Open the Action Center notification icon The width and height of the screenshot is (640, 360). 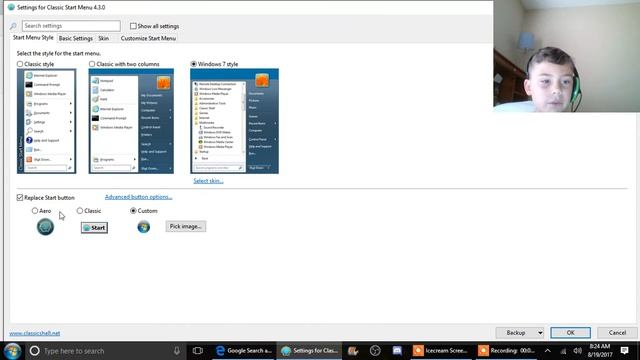point(624,351)
